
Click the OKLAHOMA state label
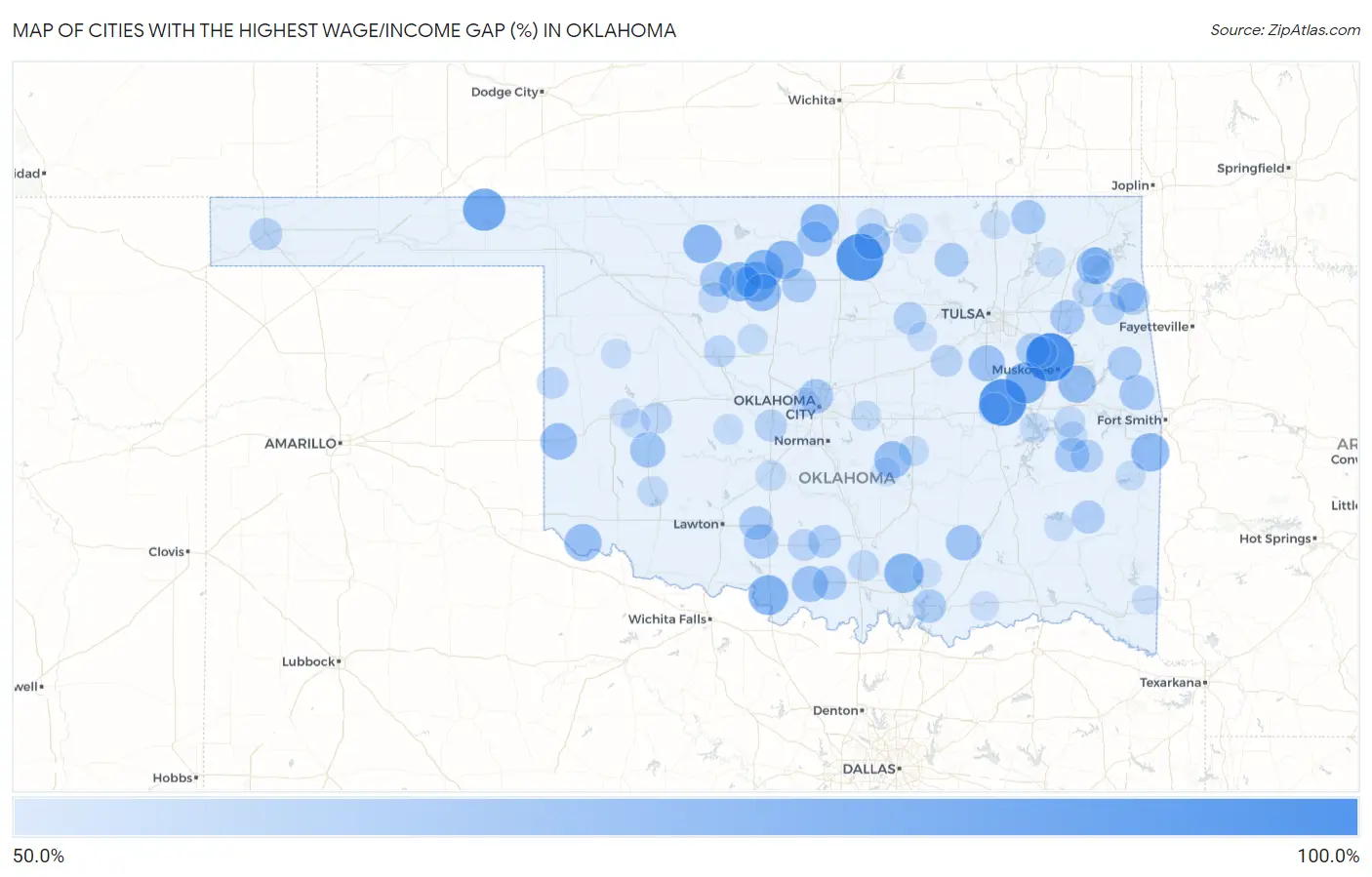click(x=846, y=478)
